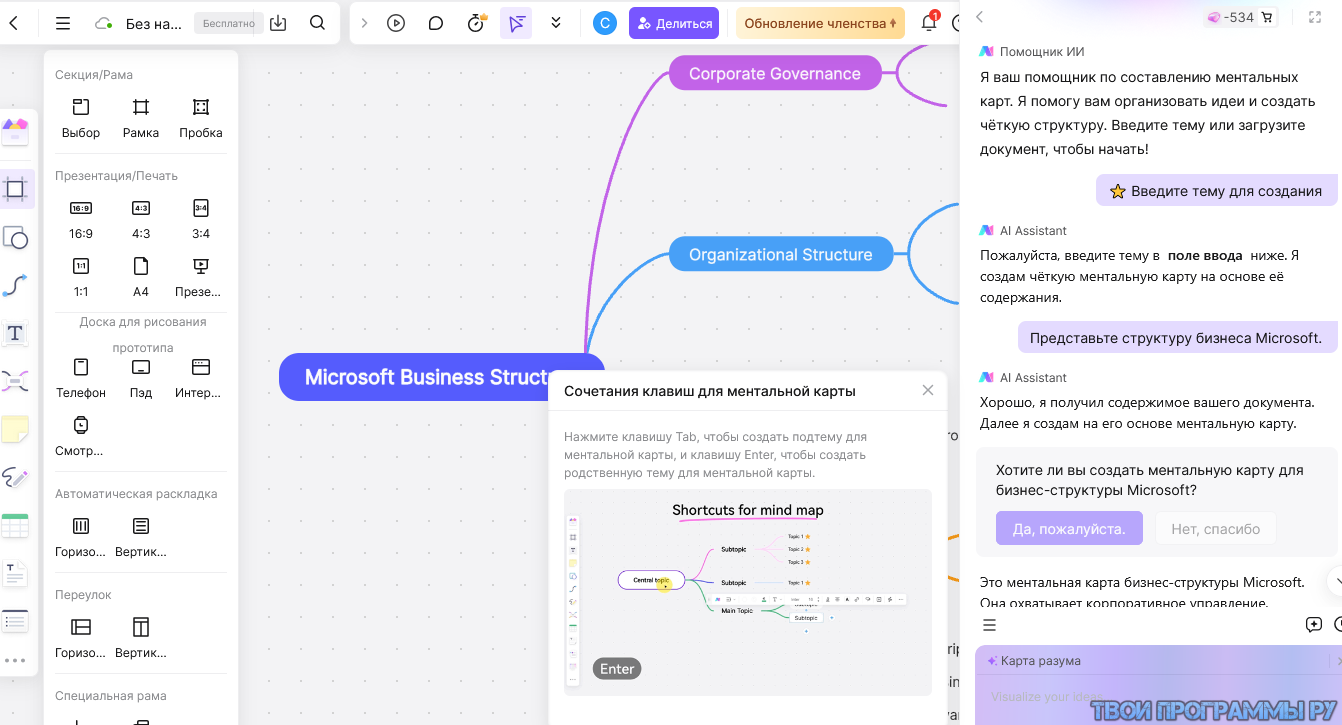The image size is (1342, 725).
Task: Select the frame tool in left sidebar
Action: tap(15, 188)
